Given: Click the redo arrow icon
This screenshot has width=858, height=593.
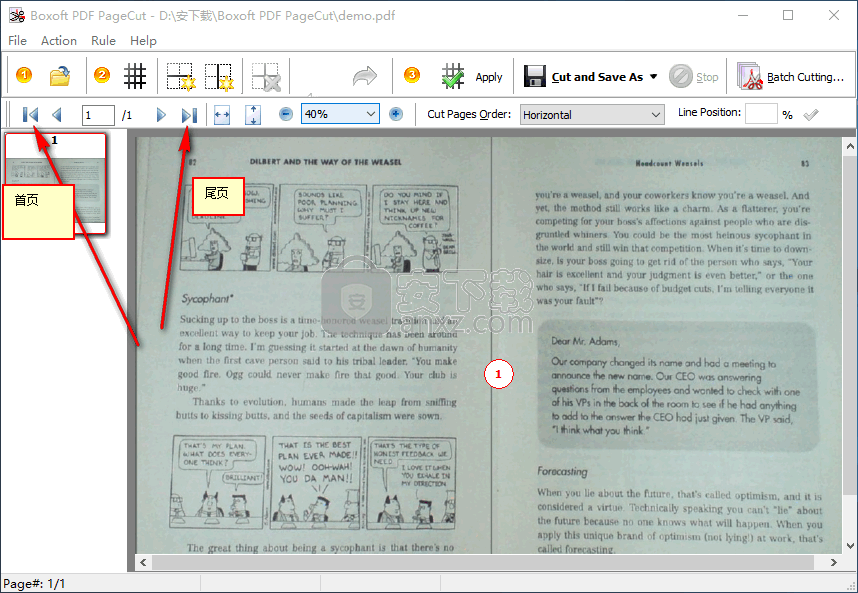Looking at the screenshot, I should pyautogui.click(x=364, y=76).
